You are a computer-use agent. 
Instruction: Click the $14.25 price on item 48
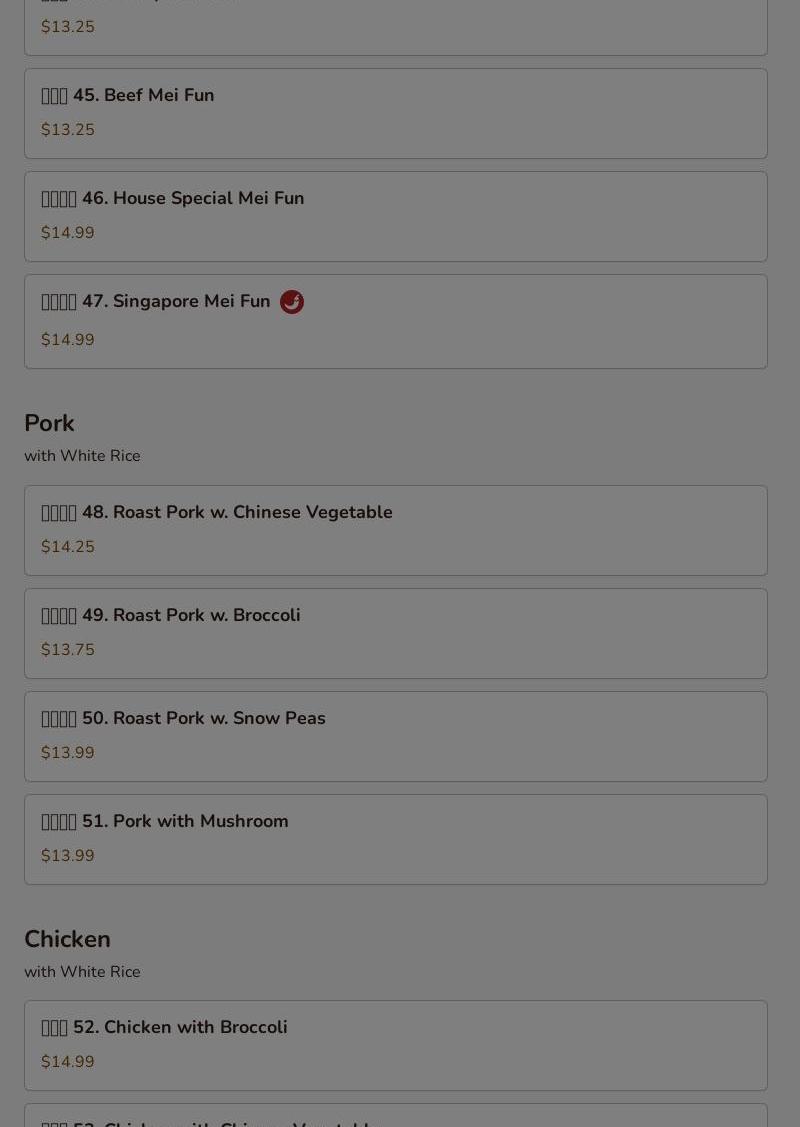coord(68,547)
